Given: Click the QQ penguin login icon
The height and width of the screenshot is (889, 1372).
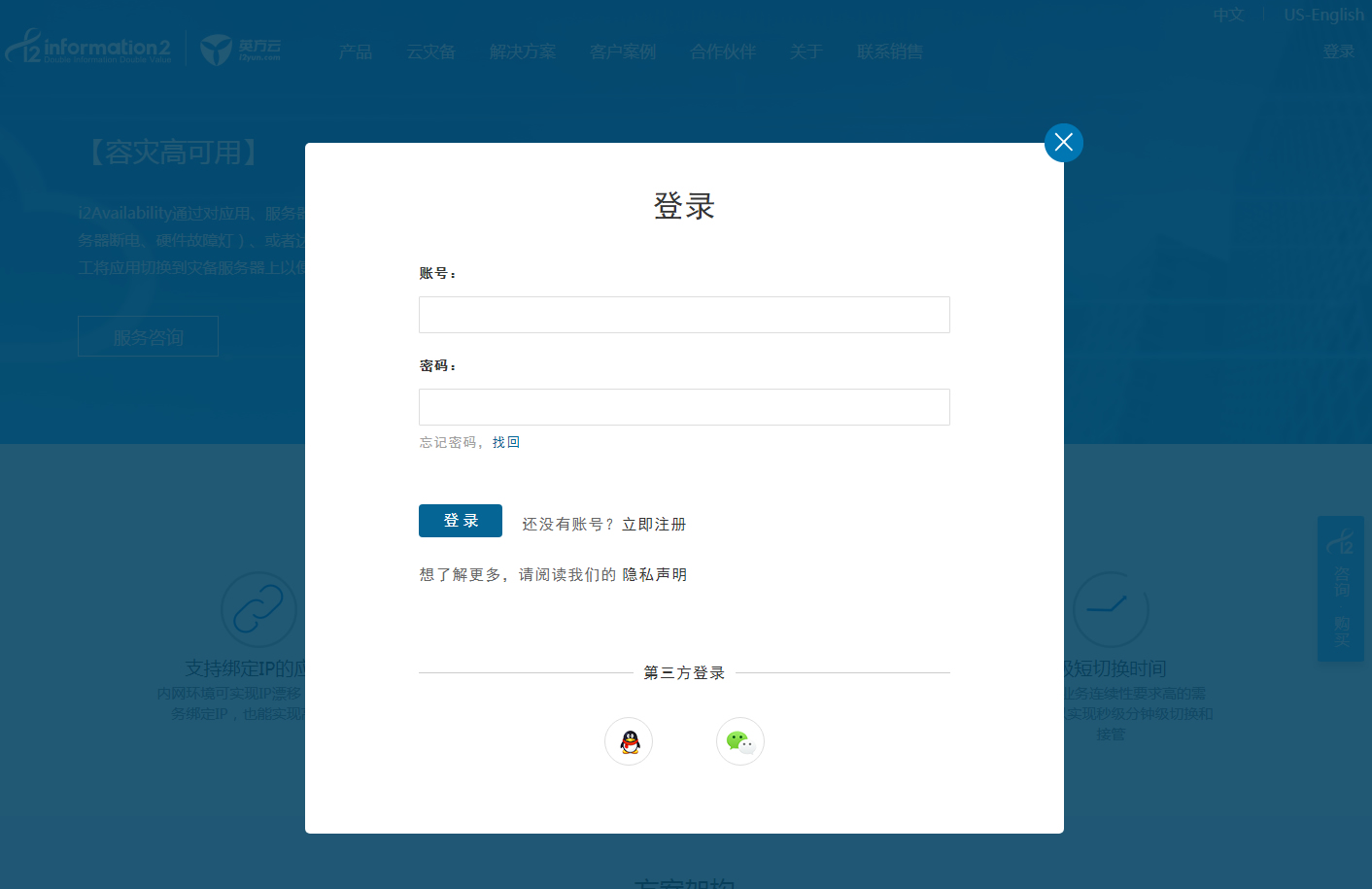Looking at the screenshot, I should tap(629, 741).
